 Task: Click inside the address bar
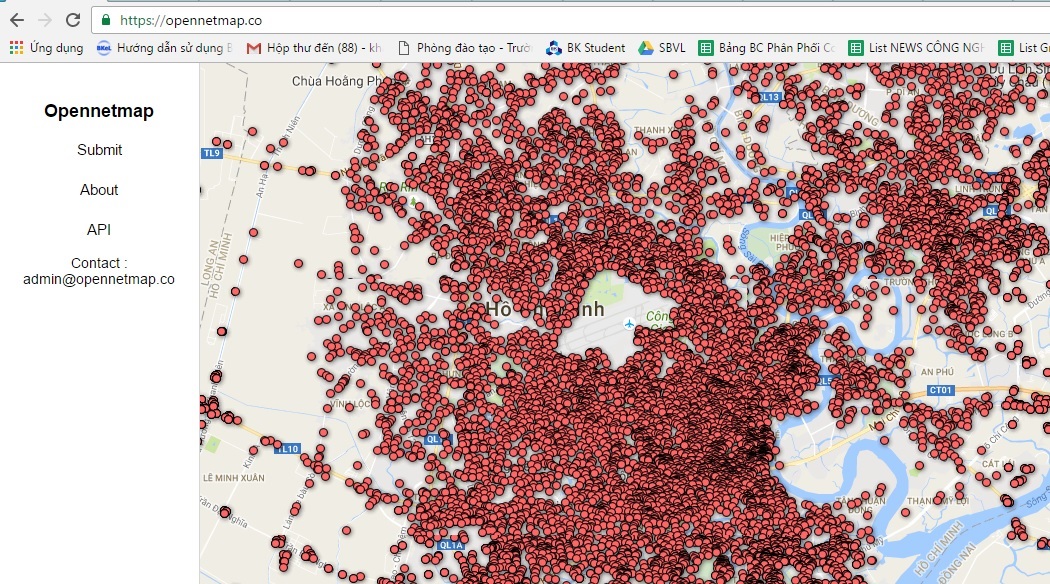pyautogui.click(x=300, y=18)
